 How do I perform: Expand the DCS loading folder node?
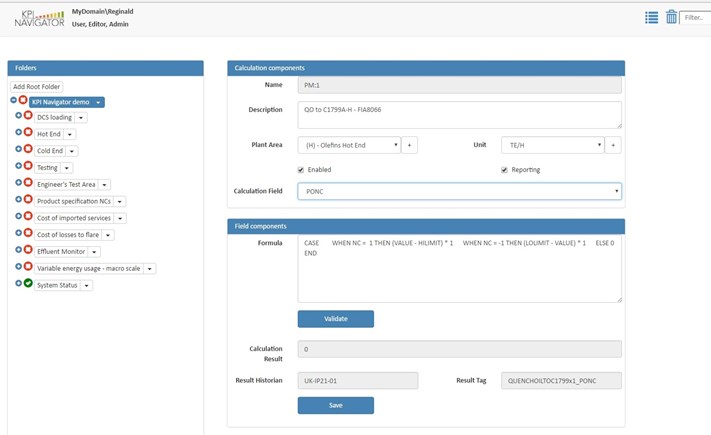click(x=19, y=115)
